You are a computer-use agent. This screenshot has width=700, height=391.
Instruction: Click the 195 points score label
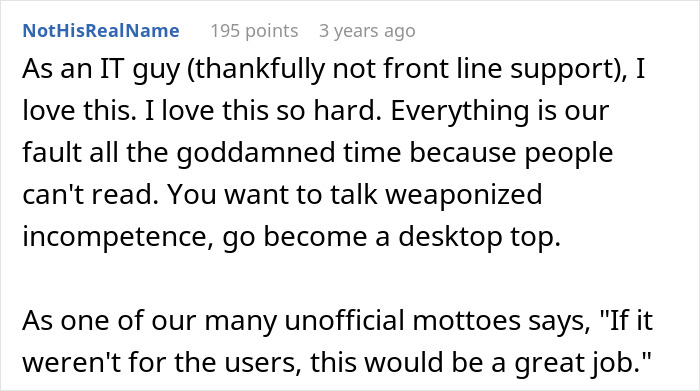254,31
